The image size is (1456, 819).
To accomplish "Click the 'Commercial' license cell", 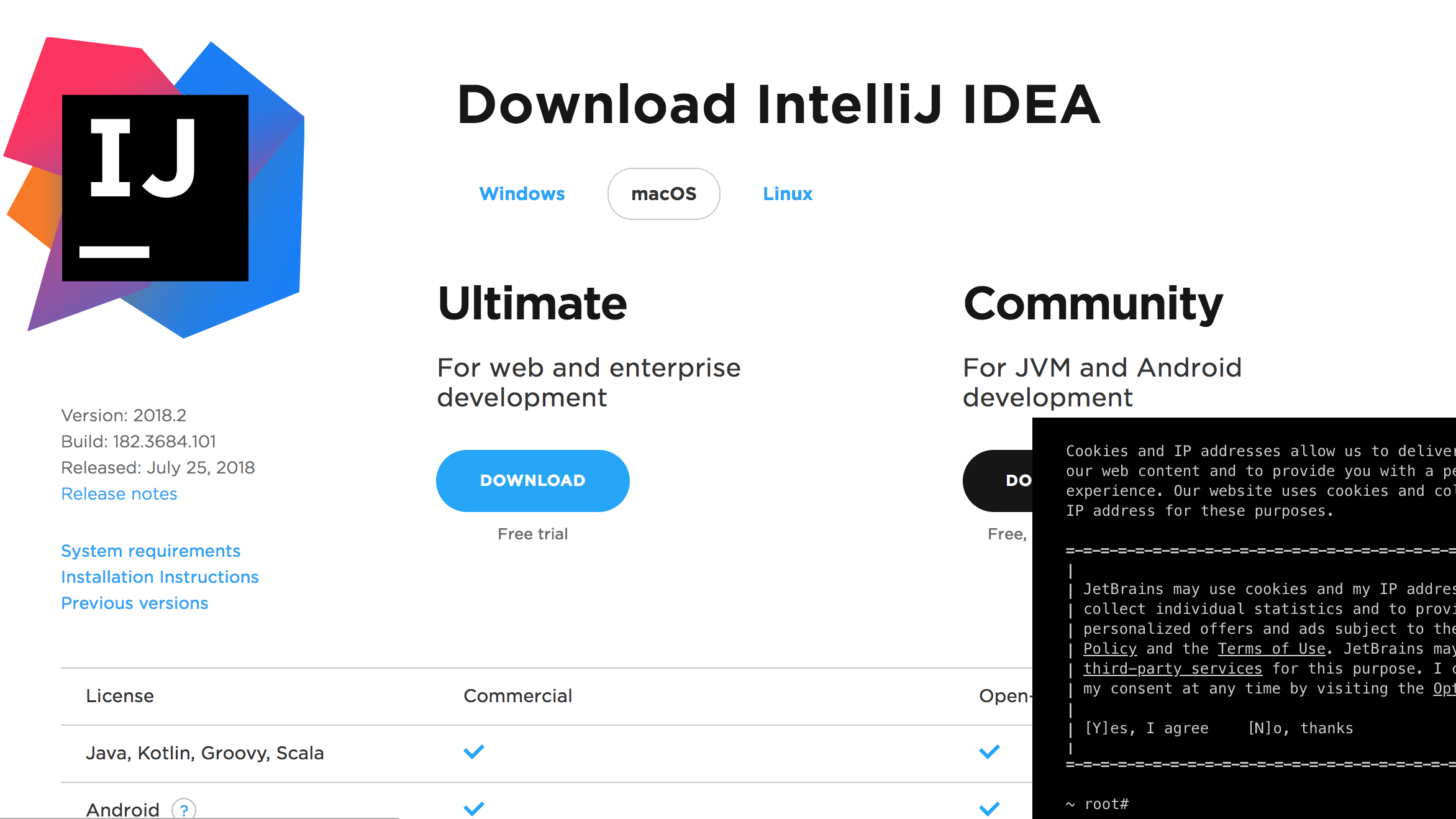I will click(x=517, y=696).
